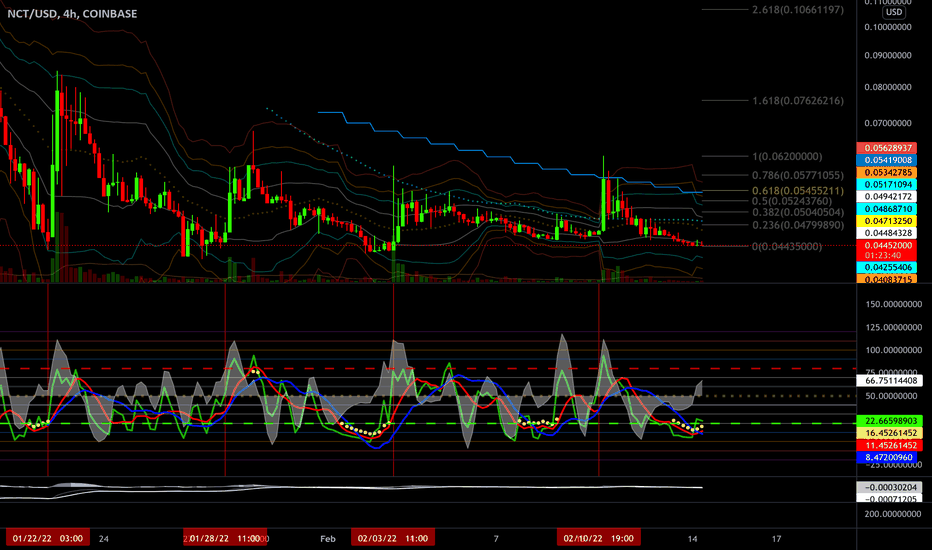
Task: Click the 17 date on time axis
Action: tap(776, 539)
